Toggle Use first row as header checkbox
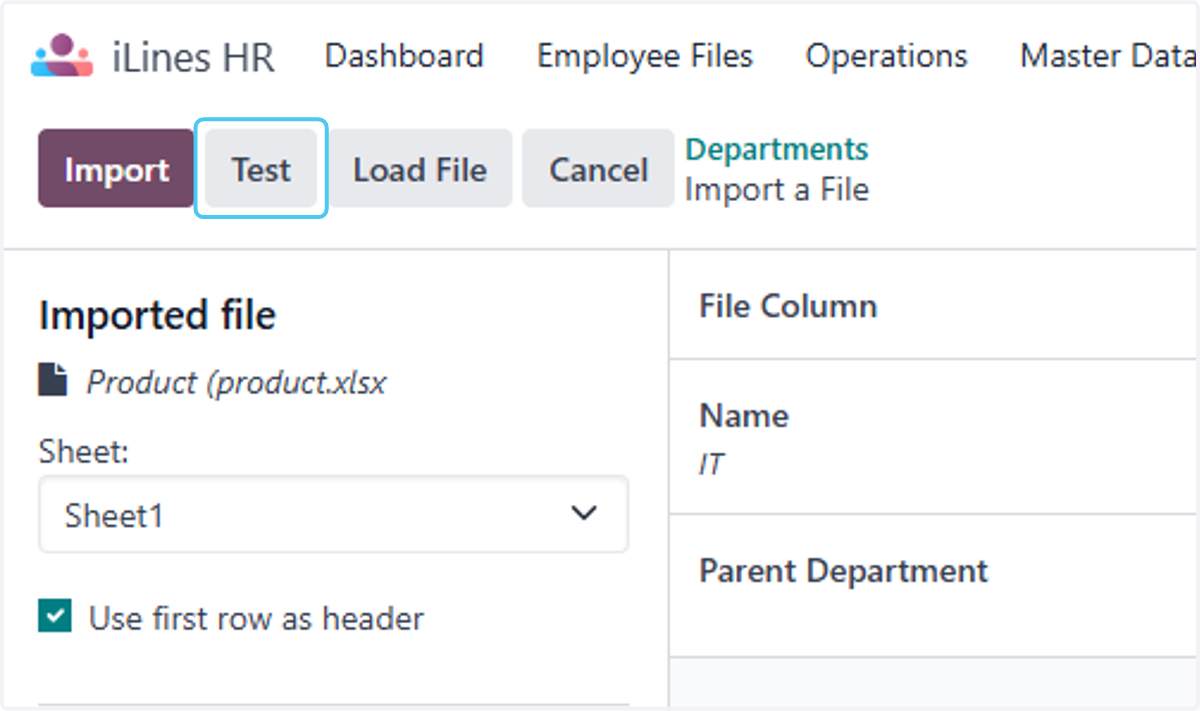The width and height of the screenshot is (1200, 711). tap(55, 617)
